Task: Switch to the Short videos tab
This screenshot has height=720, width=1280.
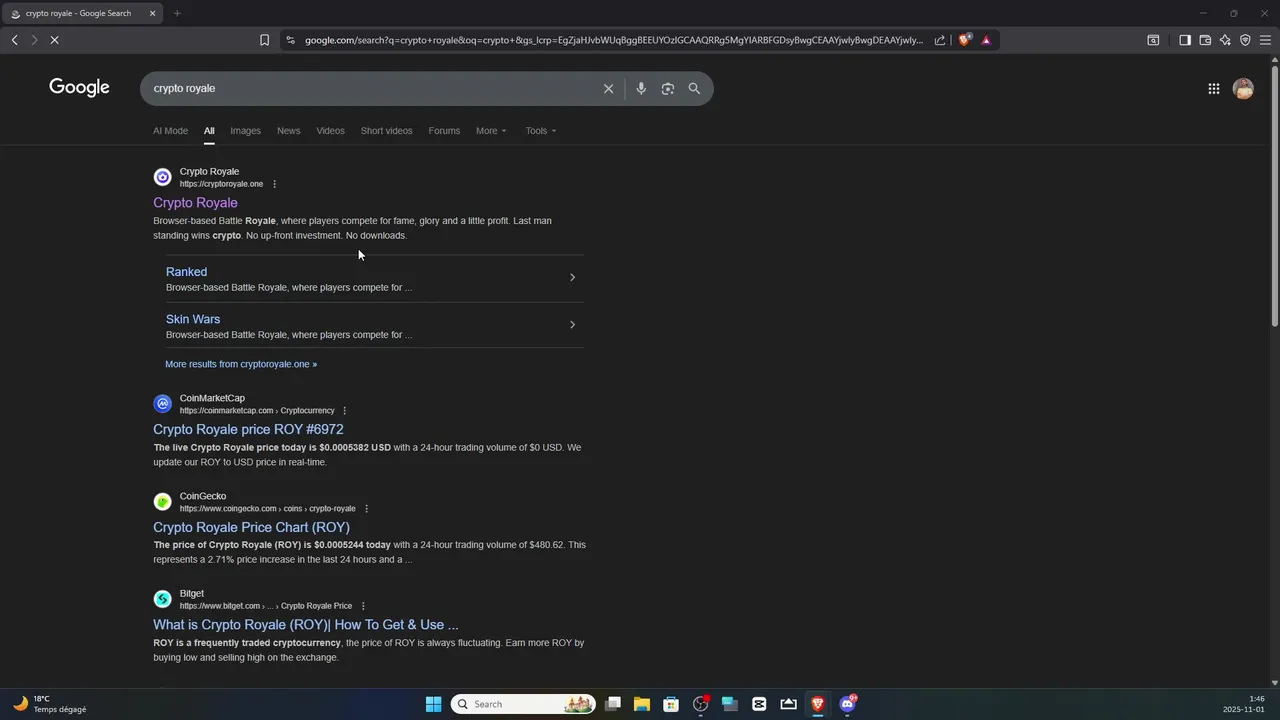Action: point(386,131)
